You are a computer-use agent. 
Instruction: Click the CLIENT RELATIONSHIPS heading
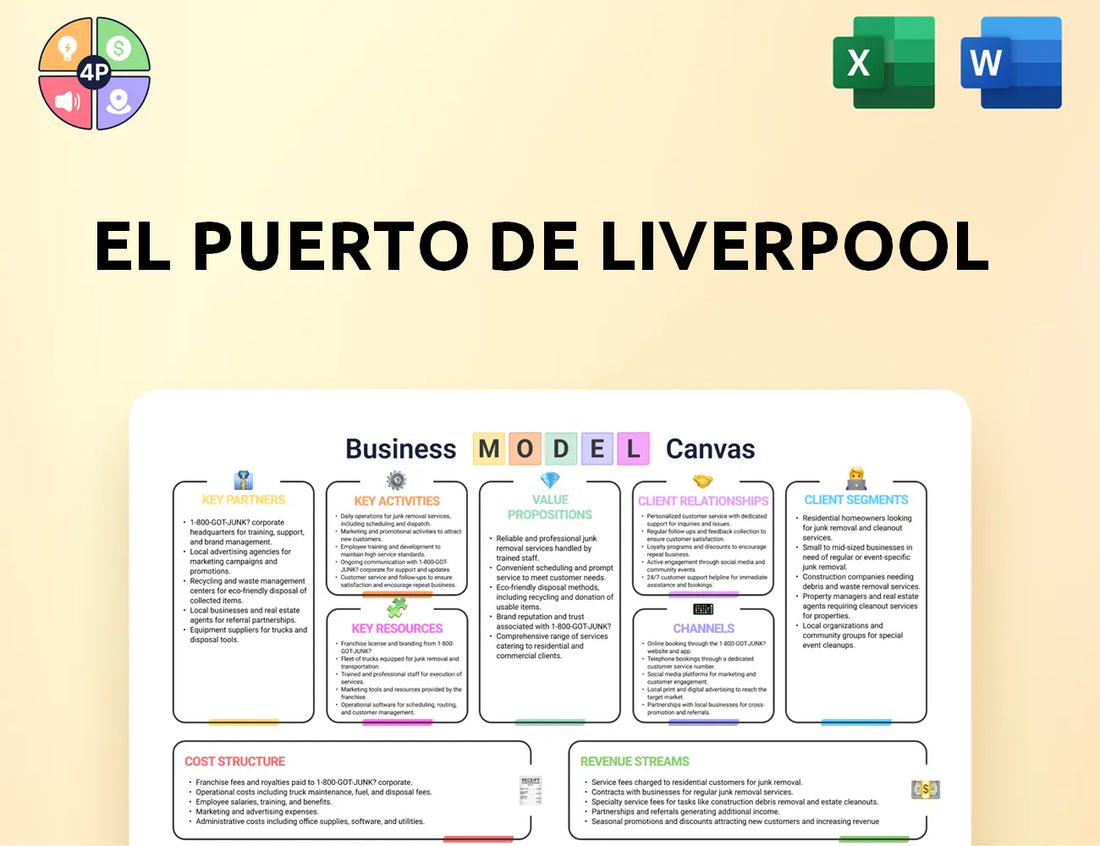[703, 501]
